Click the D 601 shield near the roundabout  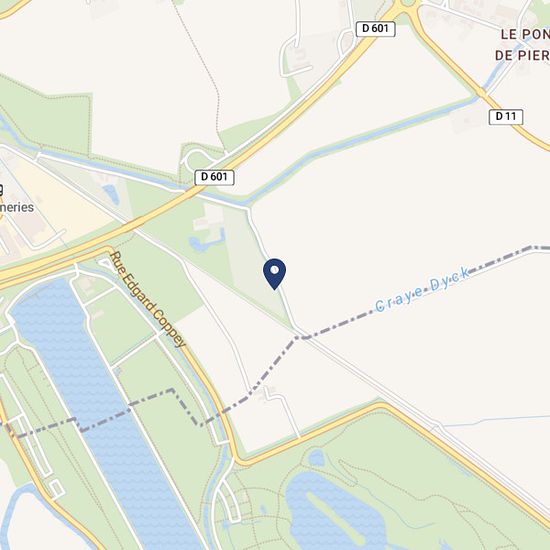point(375,29)
